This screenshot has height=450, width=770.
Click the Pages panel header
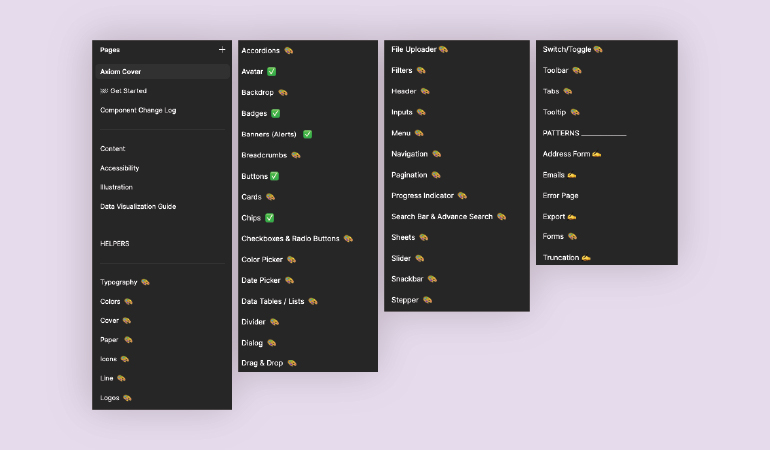(110, 50)
